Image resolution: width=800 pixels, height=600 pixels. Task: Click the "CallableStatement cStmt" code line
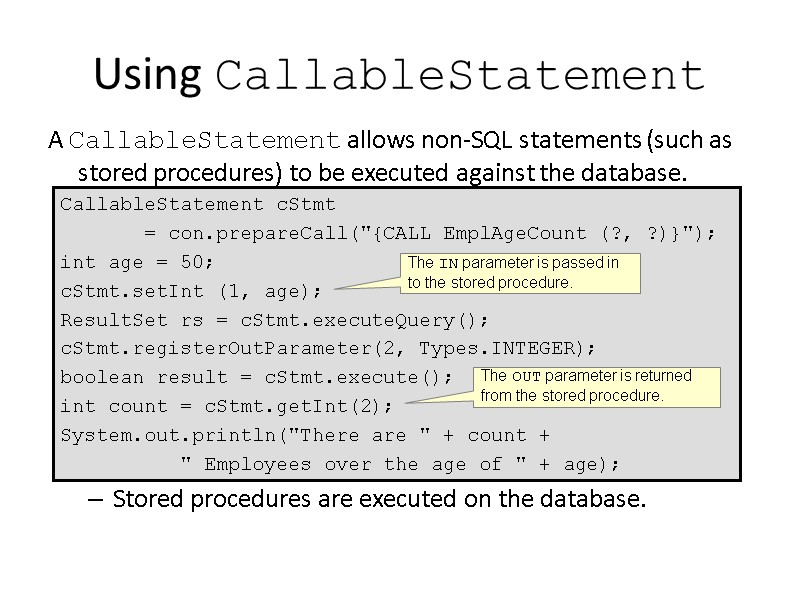[x=198, y=205]
